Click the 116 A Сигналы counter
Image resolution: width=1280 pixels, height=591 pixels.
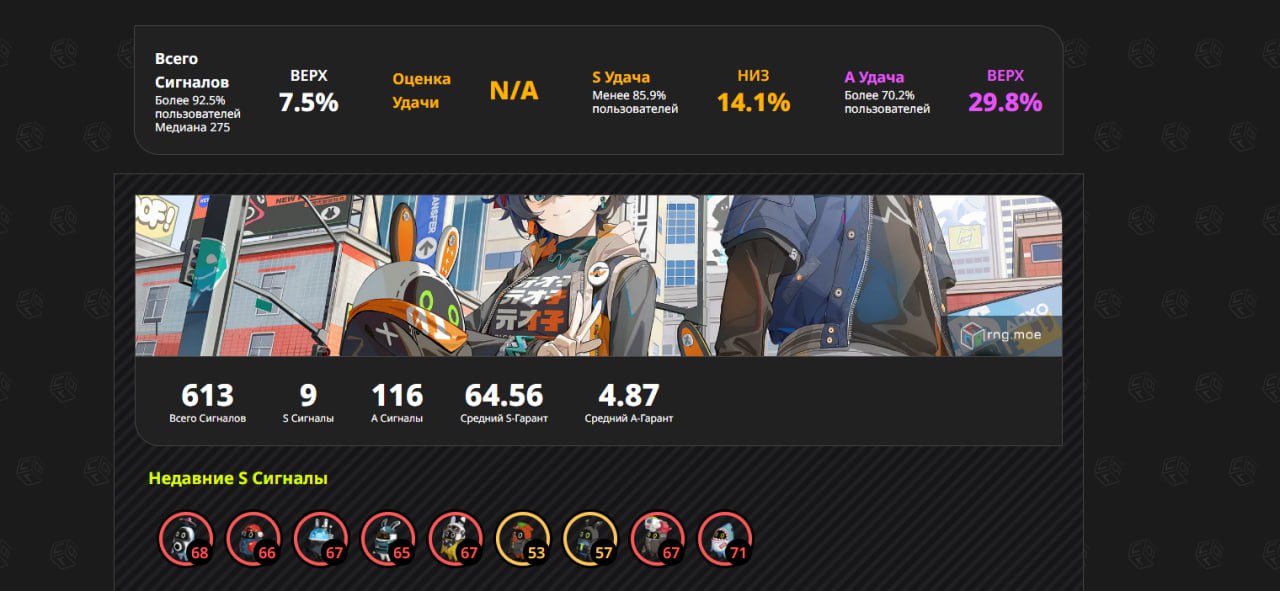pos(397,402)
